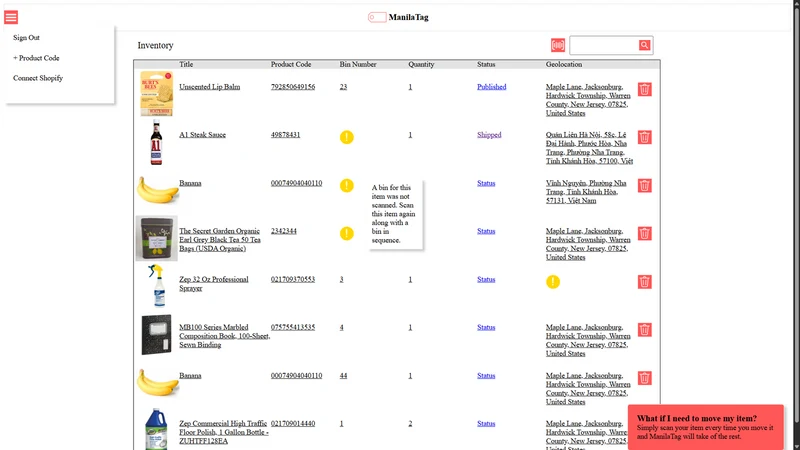
Task: Choose + Product Code menu item
Action: coord(36,58)
